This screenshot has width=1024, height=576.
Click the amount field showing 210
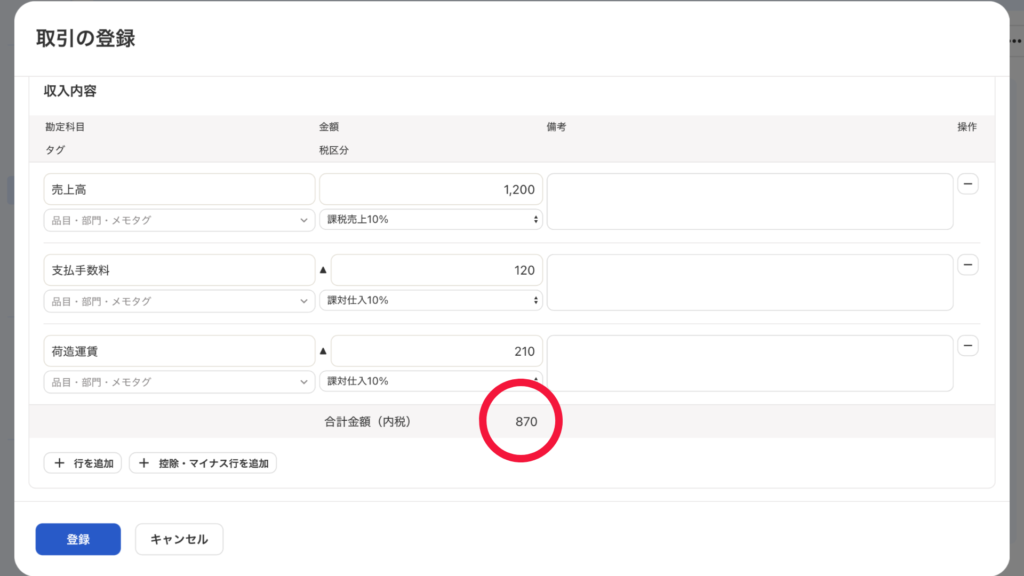[x=437, y=351]
